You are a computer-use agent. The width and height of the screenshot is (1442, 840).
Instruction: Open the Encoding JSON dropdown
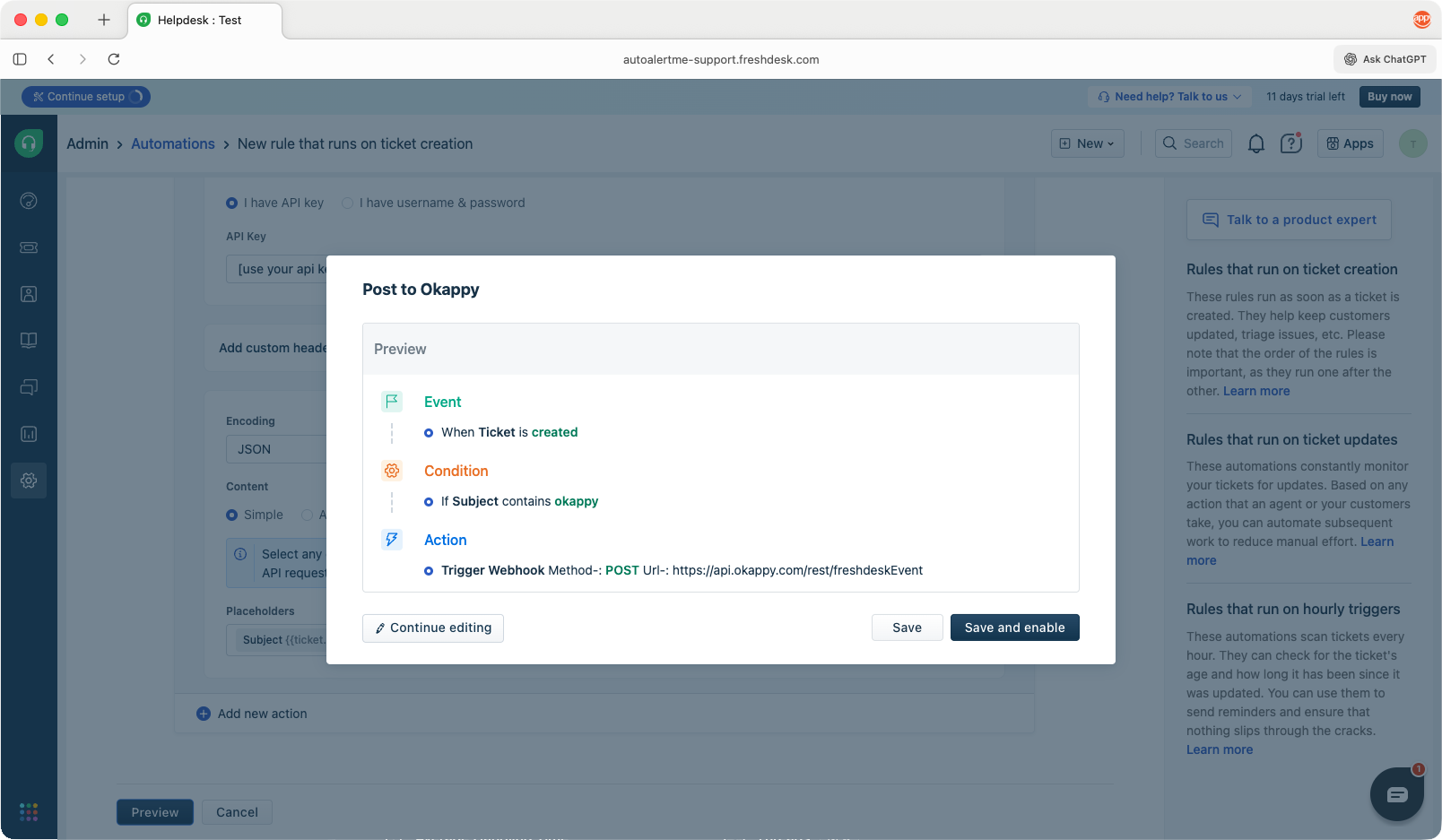coord(276,449)
